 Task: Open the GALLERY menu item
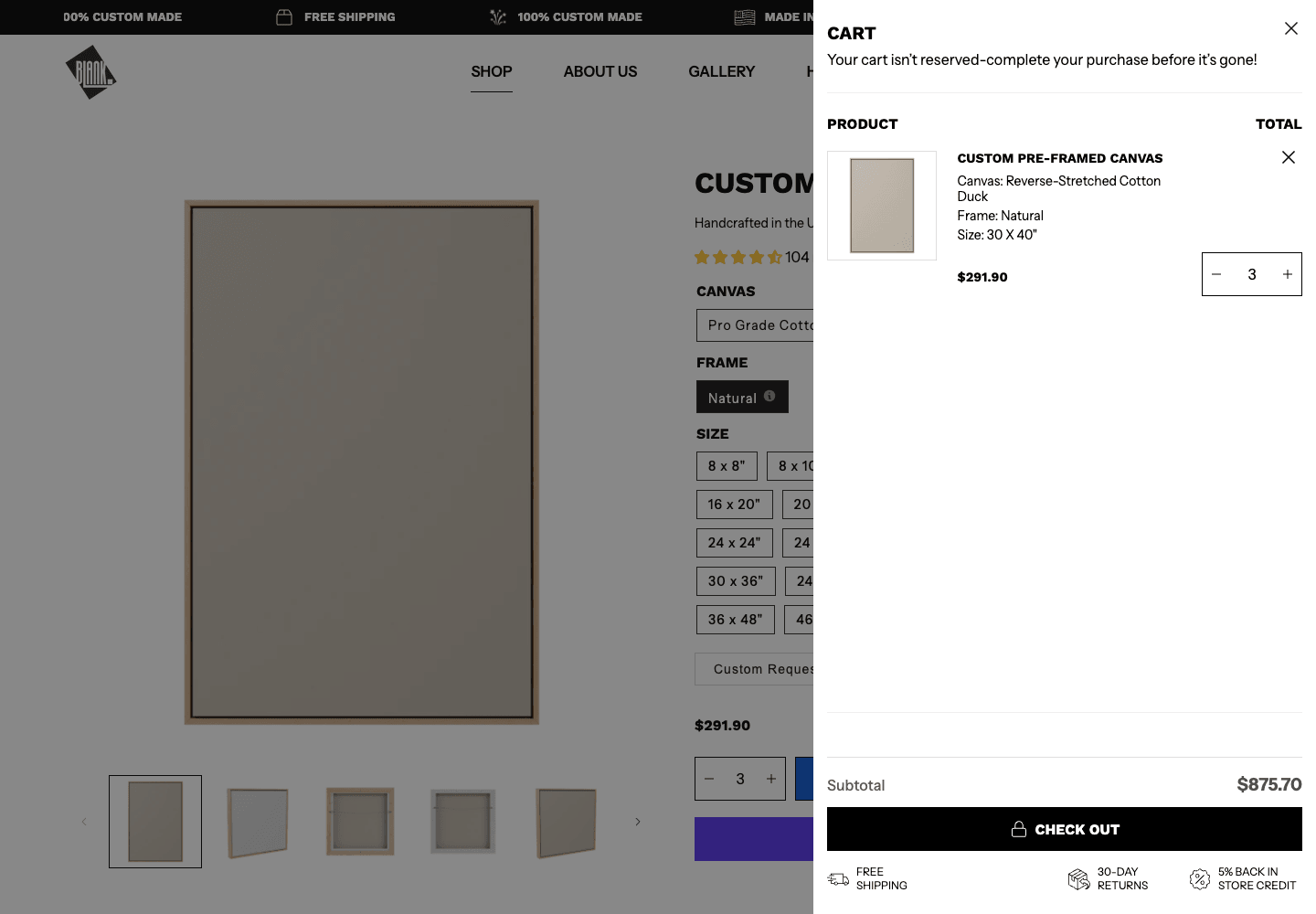722,71
